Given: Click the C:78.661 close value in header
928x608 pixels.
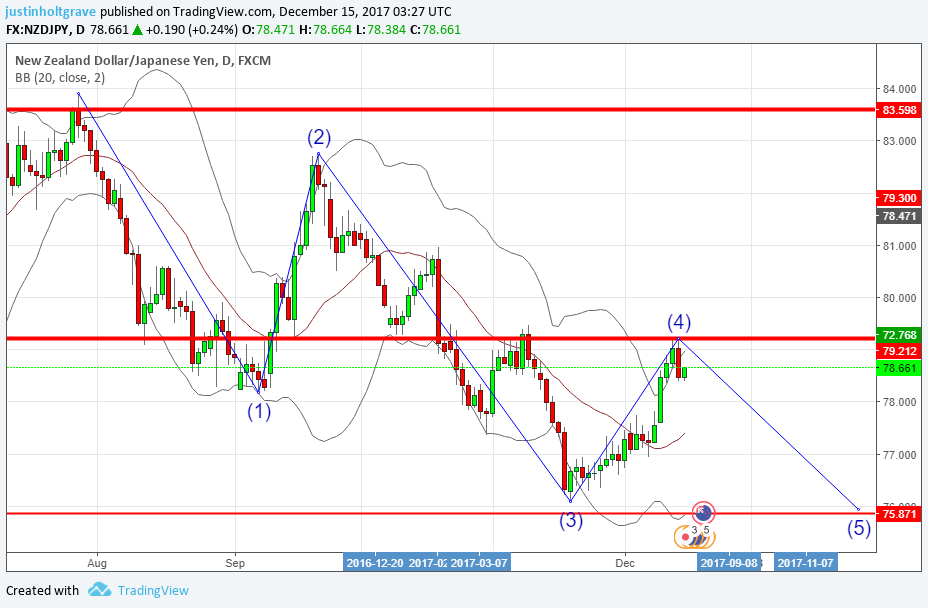Looking at the screenshot, I should point(436,30).
